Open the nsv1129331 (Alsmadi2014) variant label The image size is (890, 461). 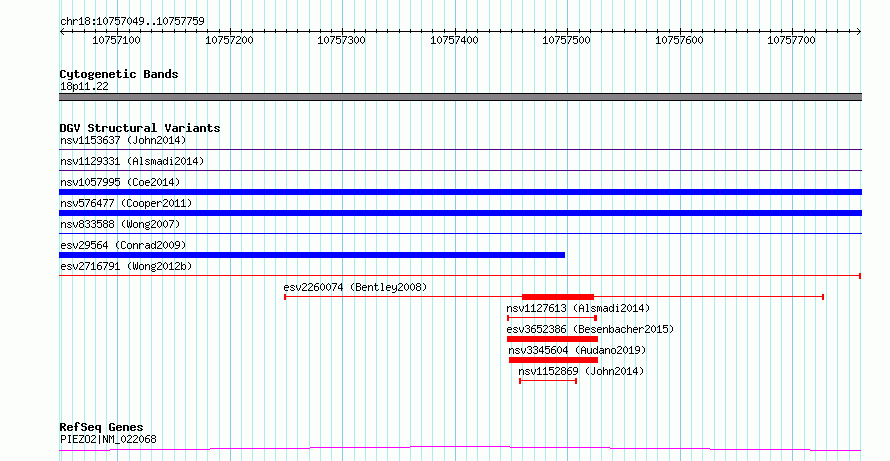point(132,161)
